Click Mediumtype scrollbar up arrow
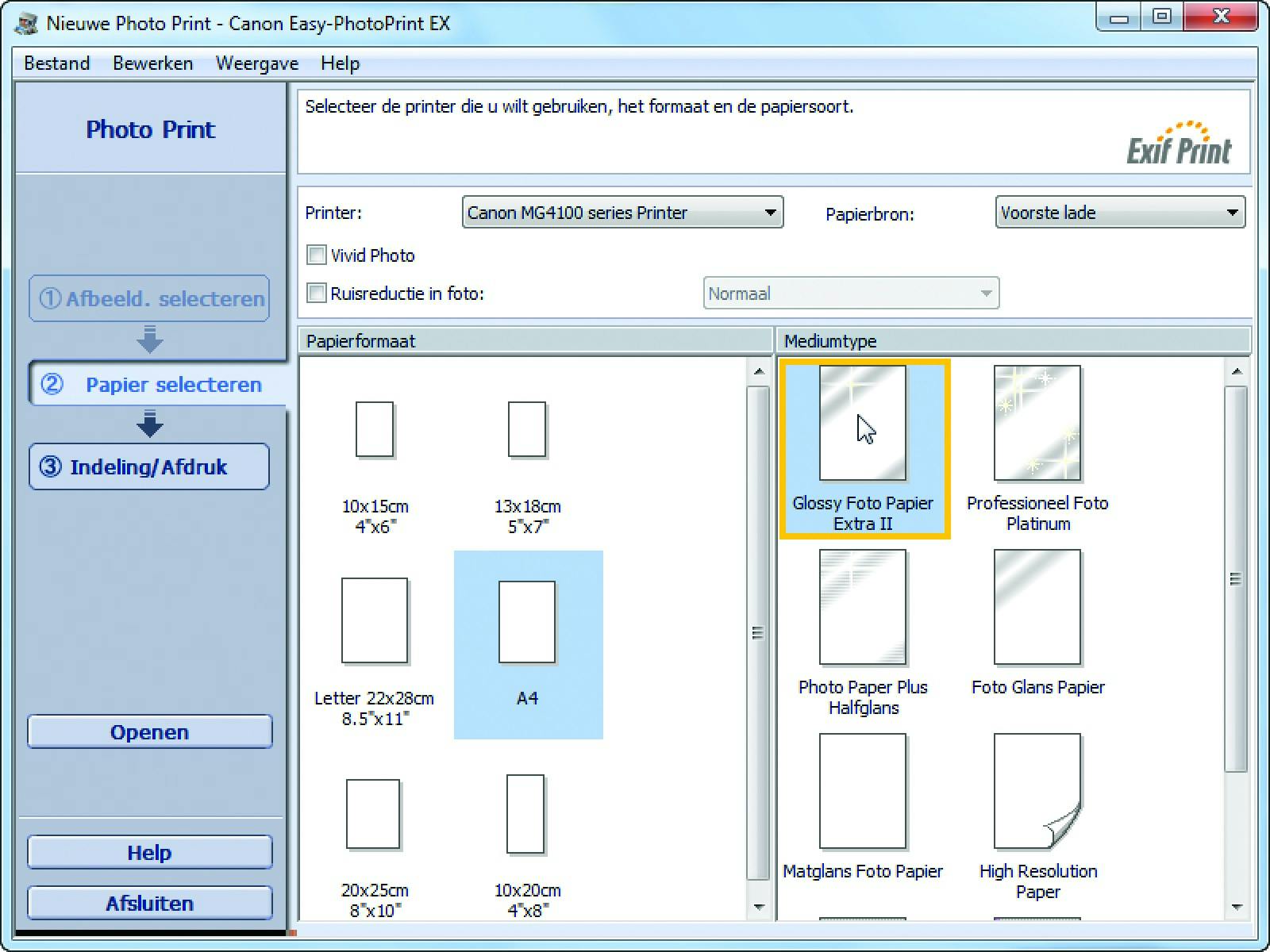 (x=1236, y=370)
